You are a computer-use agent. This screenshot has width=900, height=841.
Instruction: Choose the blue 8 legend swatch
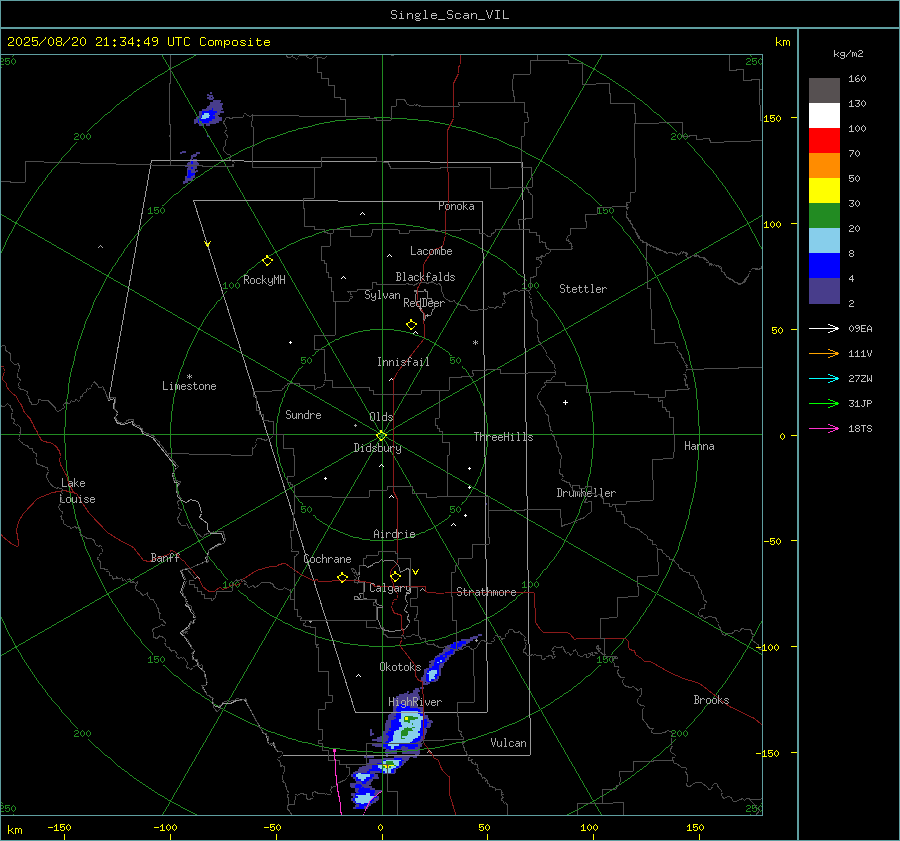[824, 265]
